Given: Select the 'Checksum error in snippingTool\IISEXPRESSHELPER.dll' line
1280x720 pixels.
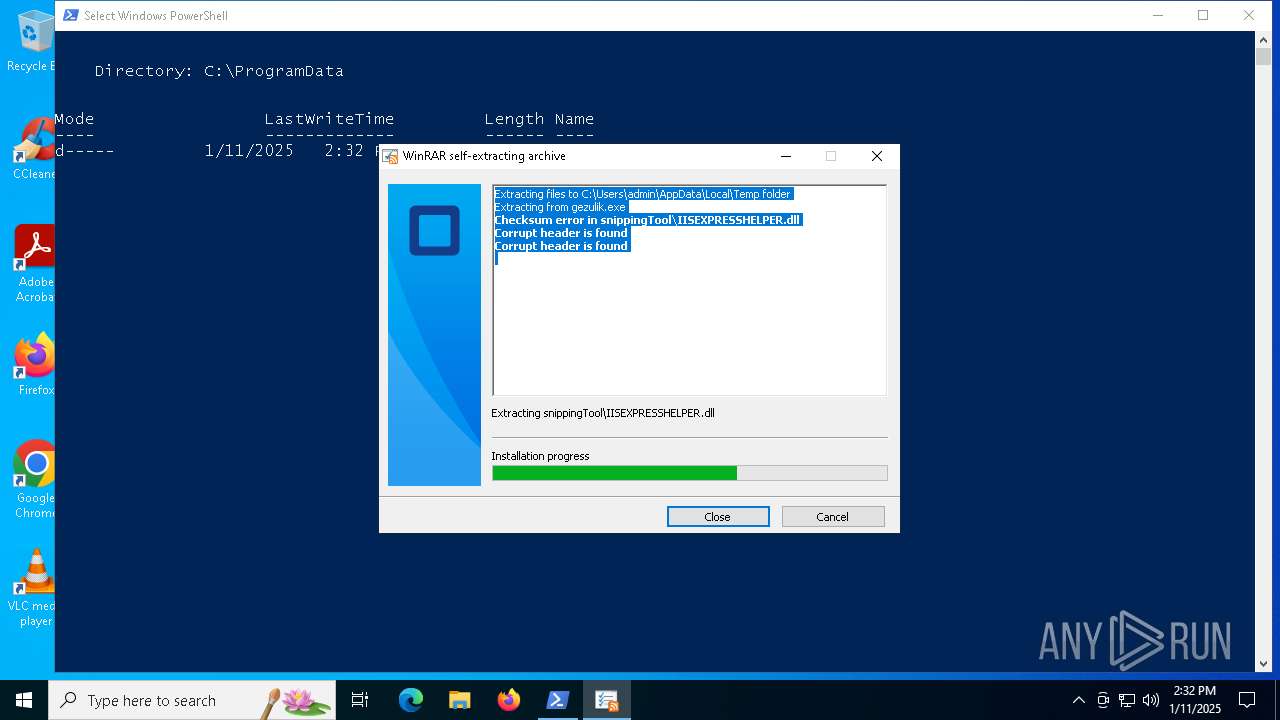Looking at the screenshot, I should click(648, 220).
